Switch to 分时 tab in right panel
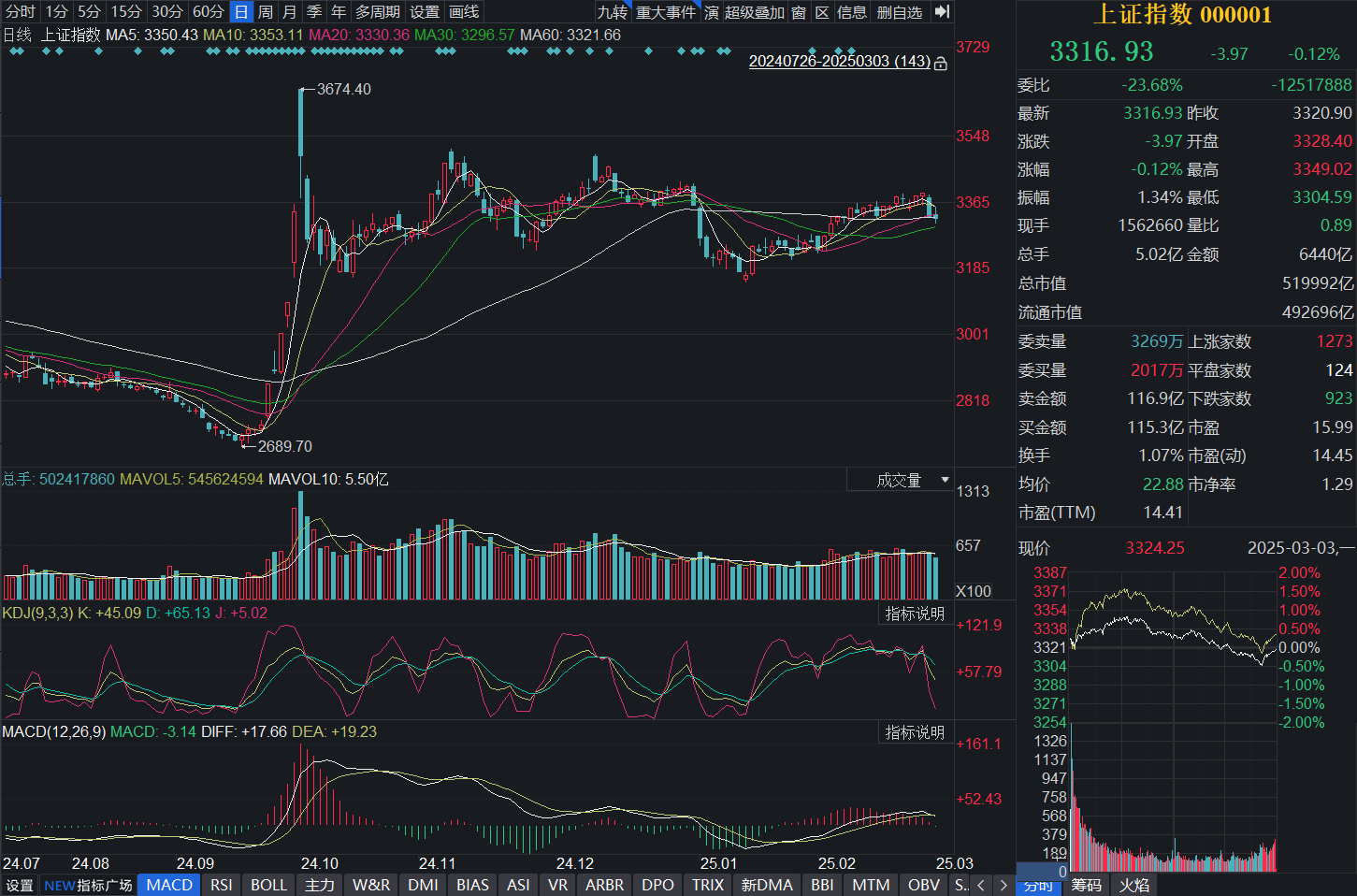Screen dimensions: 1357x896 1038,885
